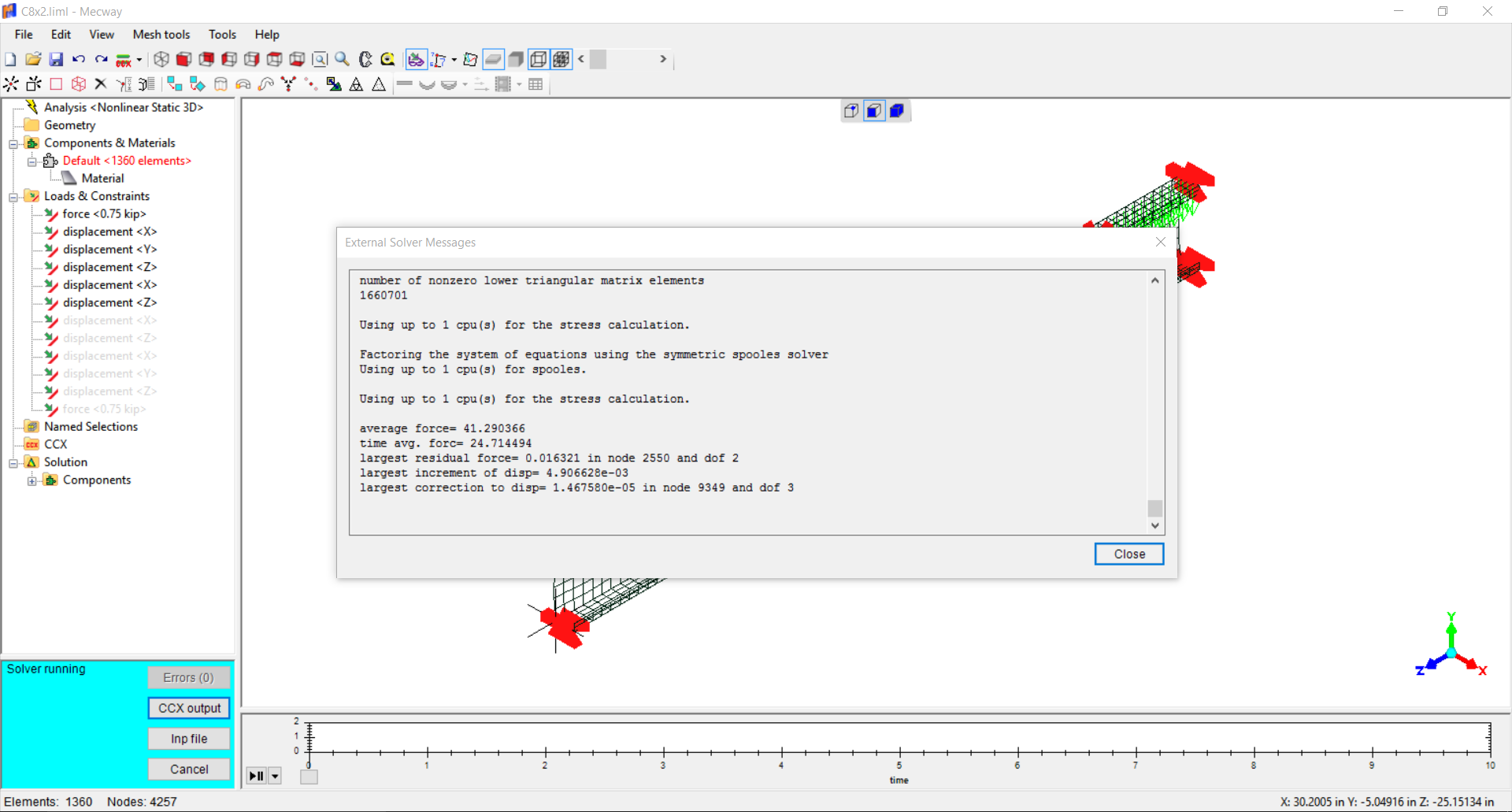
Task: Open the File menu
Action: 24,35
